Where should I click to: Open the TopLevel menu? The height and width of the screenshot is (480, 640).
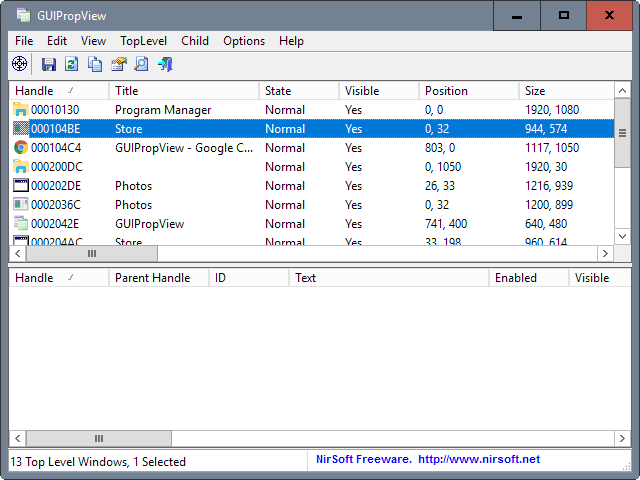[x=143, y=41]
